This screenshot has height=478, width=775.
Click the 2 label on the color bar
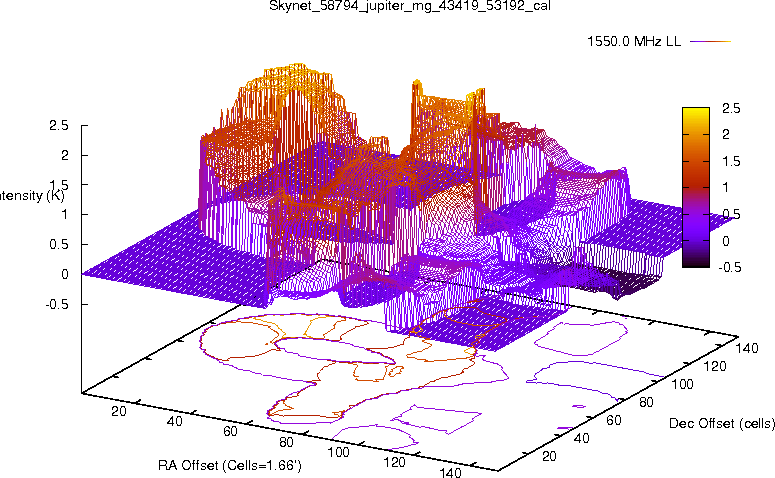pyautogui.click(x=726, y=134)
